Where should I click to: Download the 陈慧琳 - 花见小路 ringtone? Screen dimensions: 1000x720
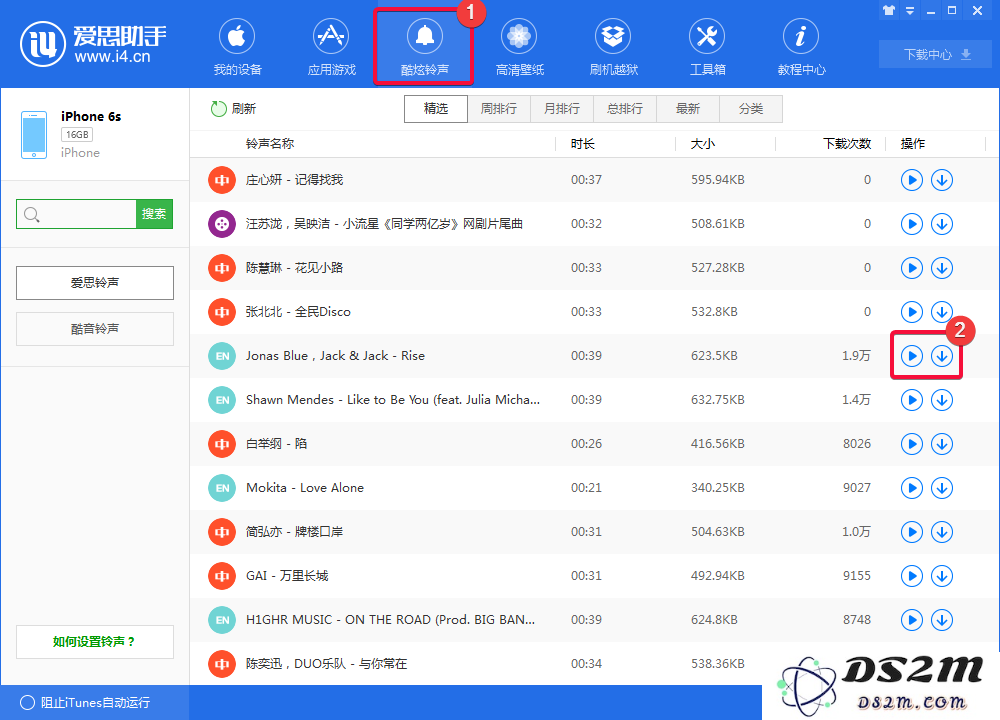[942, 268]
